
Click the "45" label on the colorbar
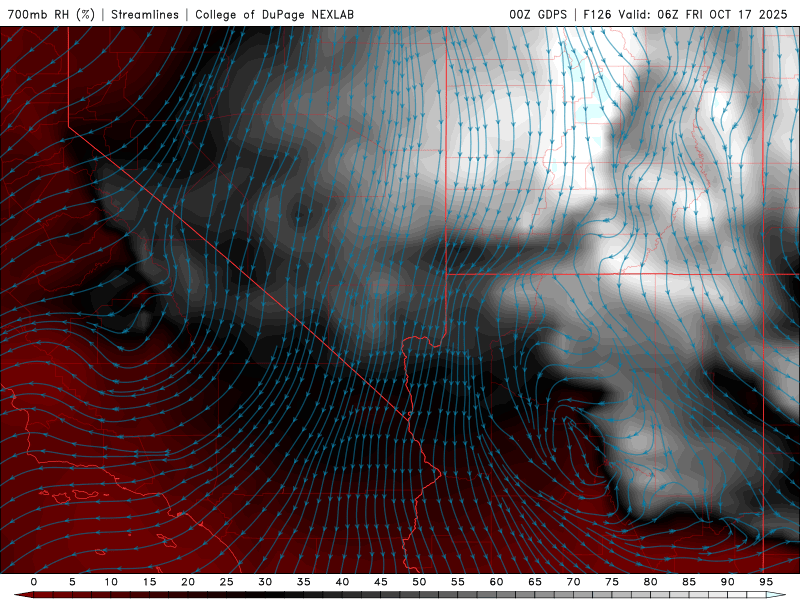(381, 582)
